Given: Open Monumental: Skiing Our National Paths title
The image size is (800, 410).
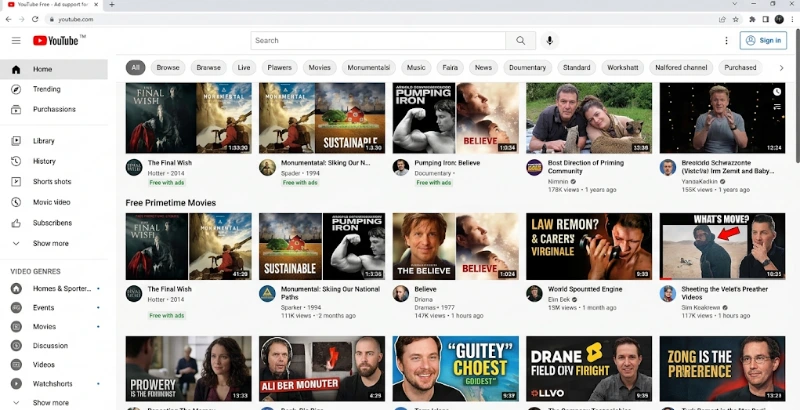Looking at the screenshot, I should coord(331,293).
